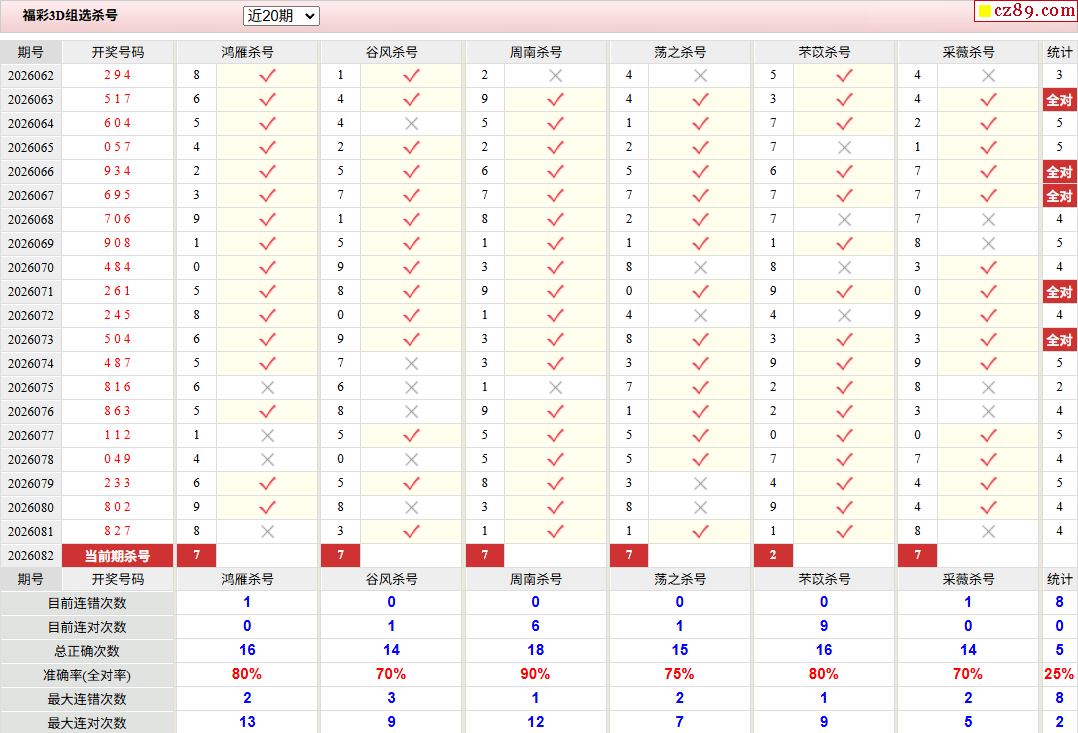Click the 鸿雁杀号 checkmark in row 2026062
The width and height of the screenshot is (1078, 733).
267,75
